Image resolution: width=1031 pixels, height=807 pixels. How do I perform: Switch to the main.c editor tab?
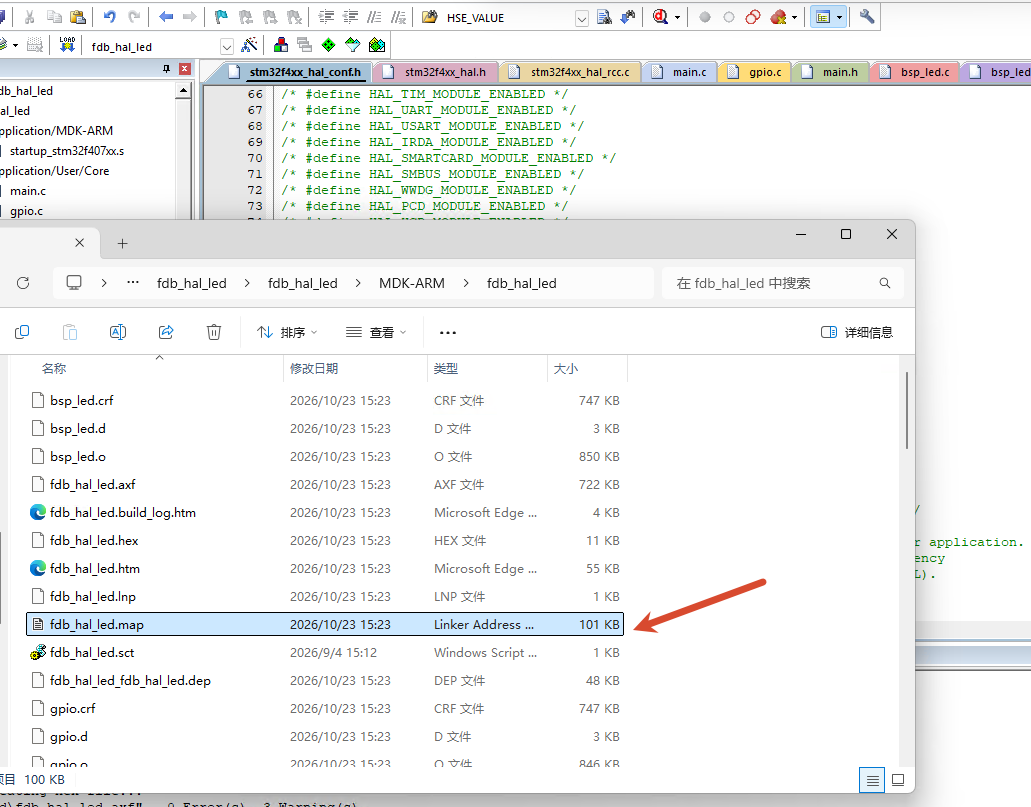point(681,72)
